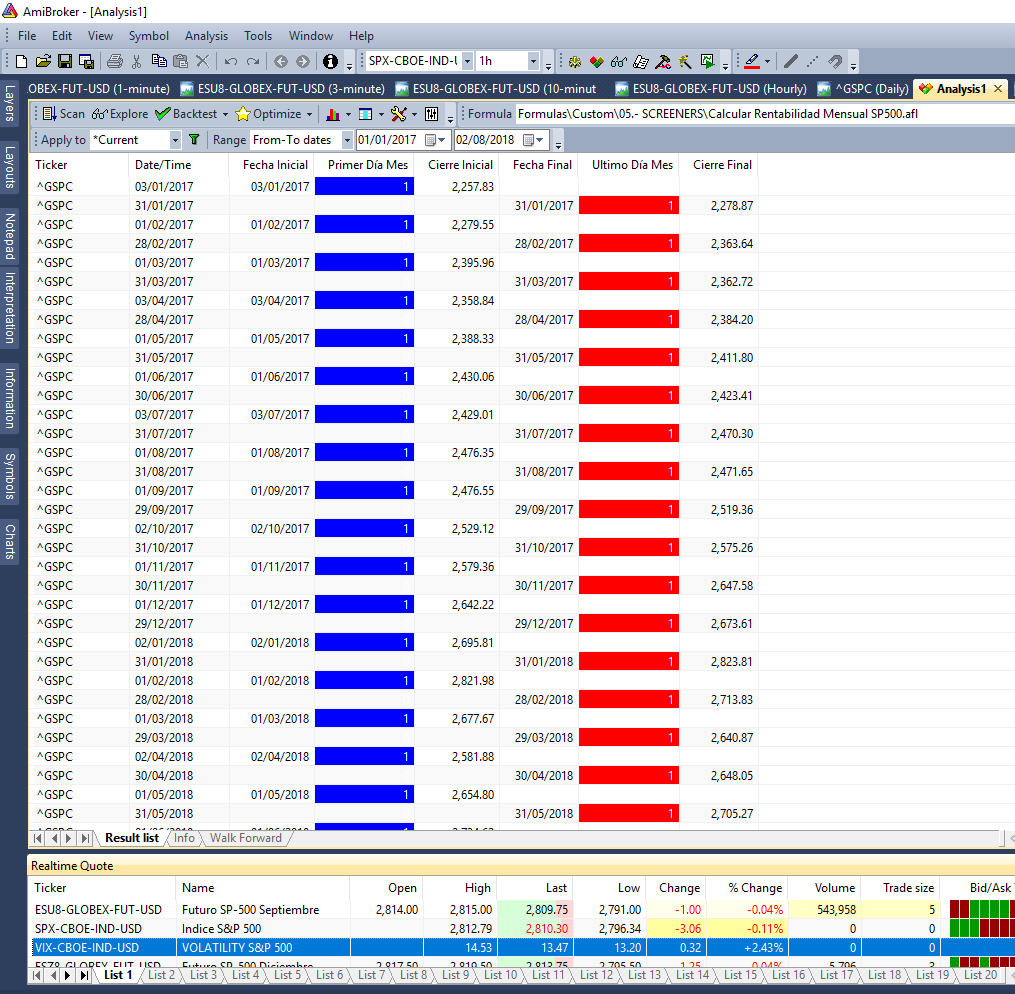Click the New document icon
Viewport: 1015px width, 994px height.
(x=21, y=61)
